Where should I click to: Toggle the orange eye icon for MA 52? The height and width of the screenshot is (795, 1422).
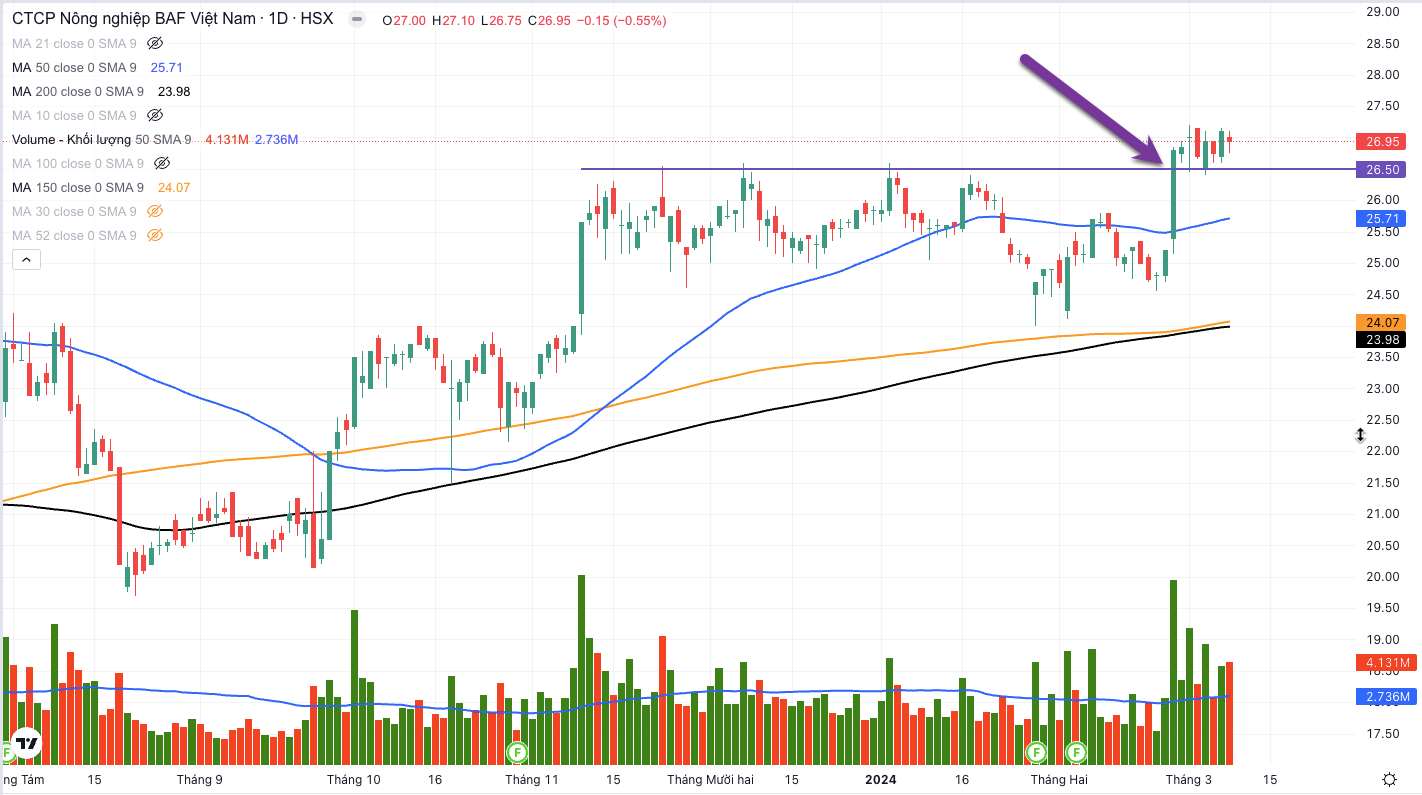pyautogui.click(x=154, y=235)
